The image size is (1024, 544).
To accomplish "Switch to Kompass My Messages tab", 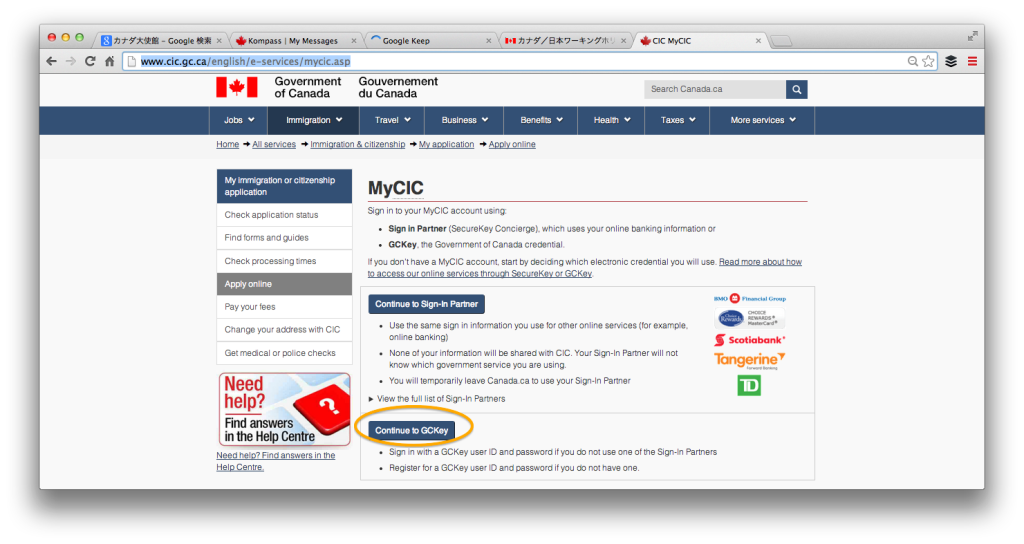I will pos(292,41).
